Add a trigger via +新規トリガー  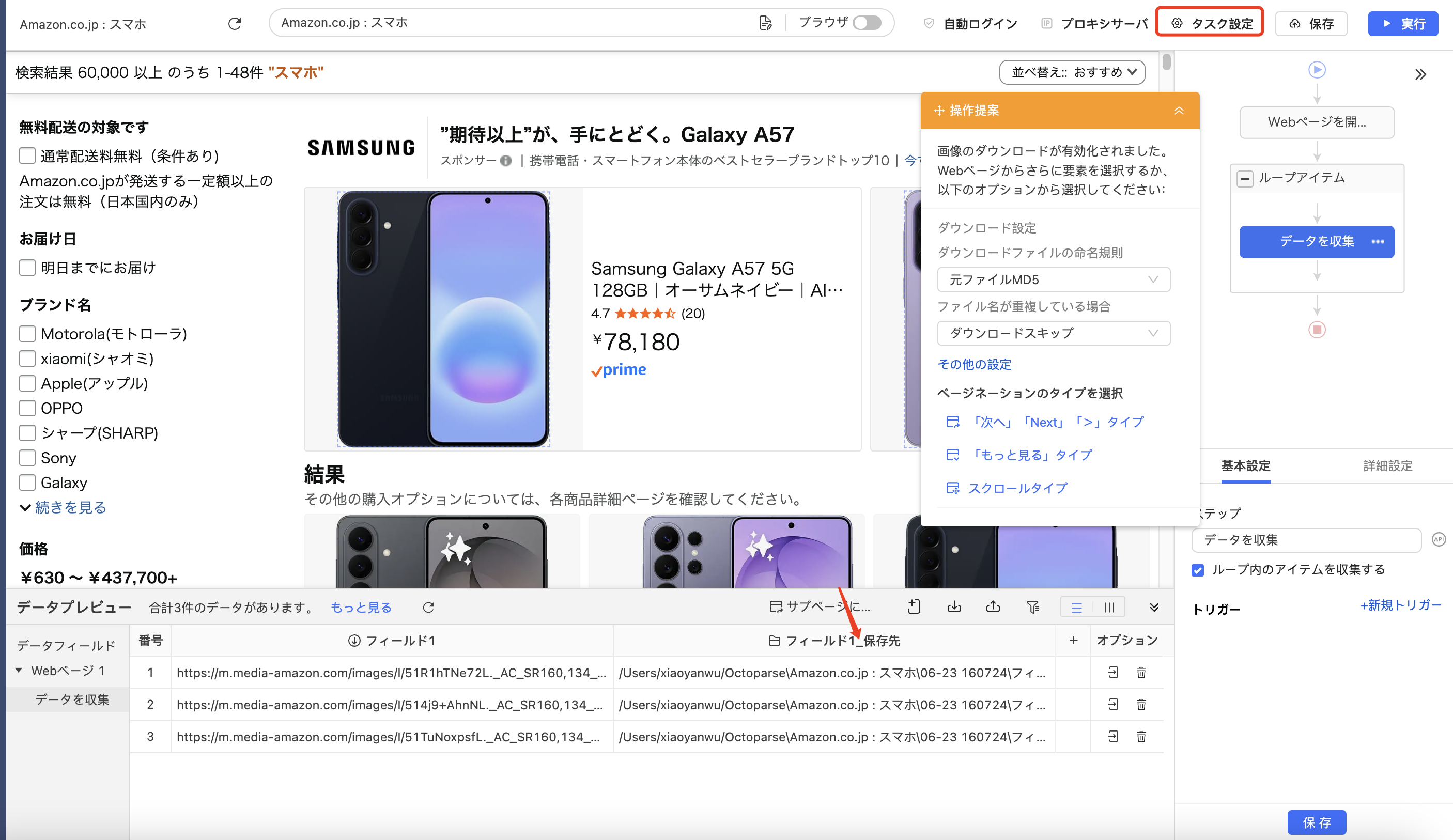[1400, 605]
